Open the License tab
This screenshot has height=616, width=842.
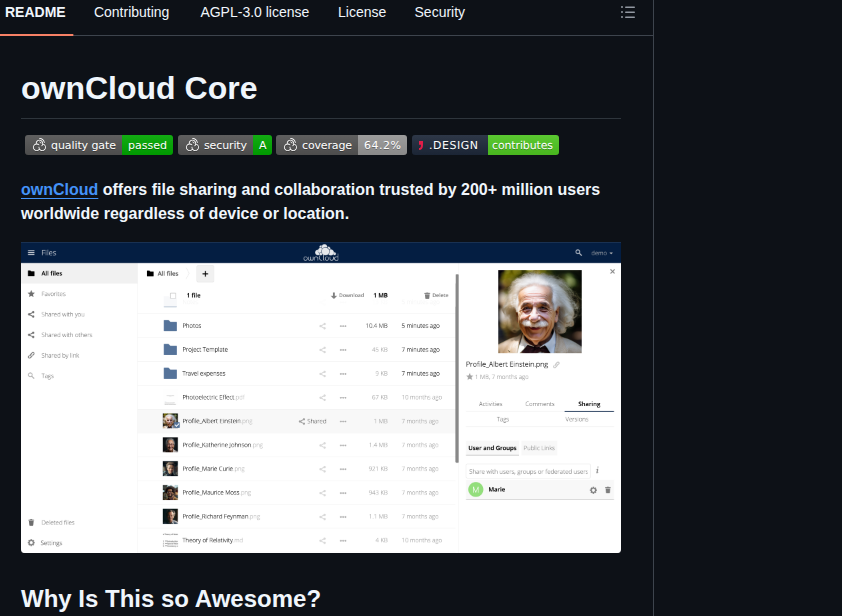click(x=362, y=12)
